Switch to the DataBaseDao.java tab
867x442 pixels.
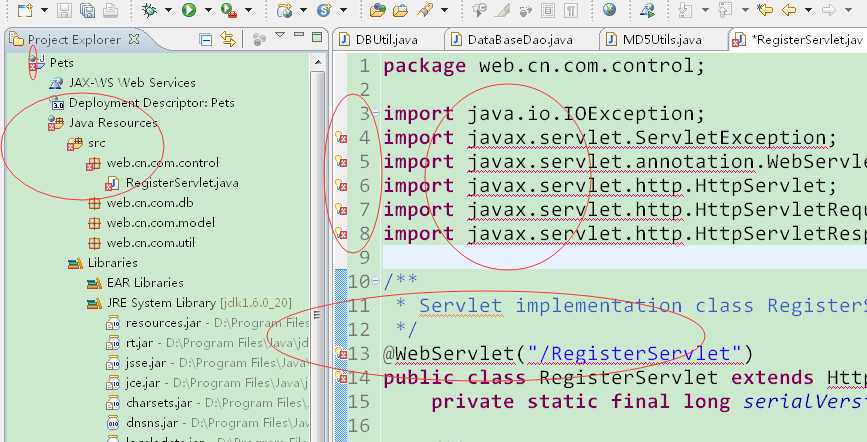point(520,40)
